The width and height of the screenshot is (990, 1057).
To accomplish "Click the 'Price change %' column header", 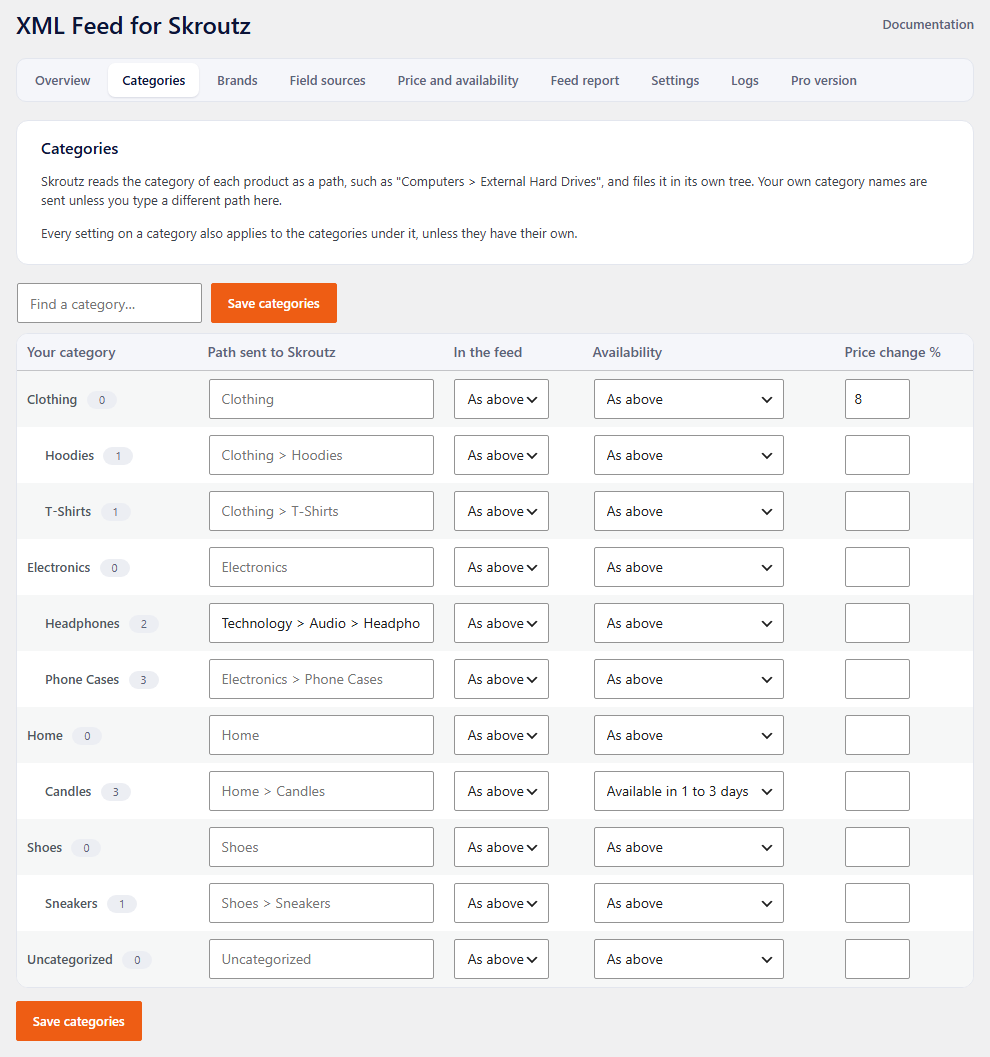I will point(892,352).
